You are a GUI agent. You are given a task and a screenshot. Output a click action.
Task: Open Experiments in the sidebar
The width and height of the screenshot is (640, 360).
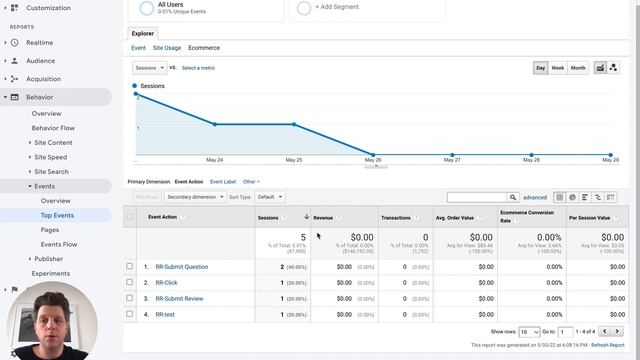pyautogui.click(x=51, y=273)
